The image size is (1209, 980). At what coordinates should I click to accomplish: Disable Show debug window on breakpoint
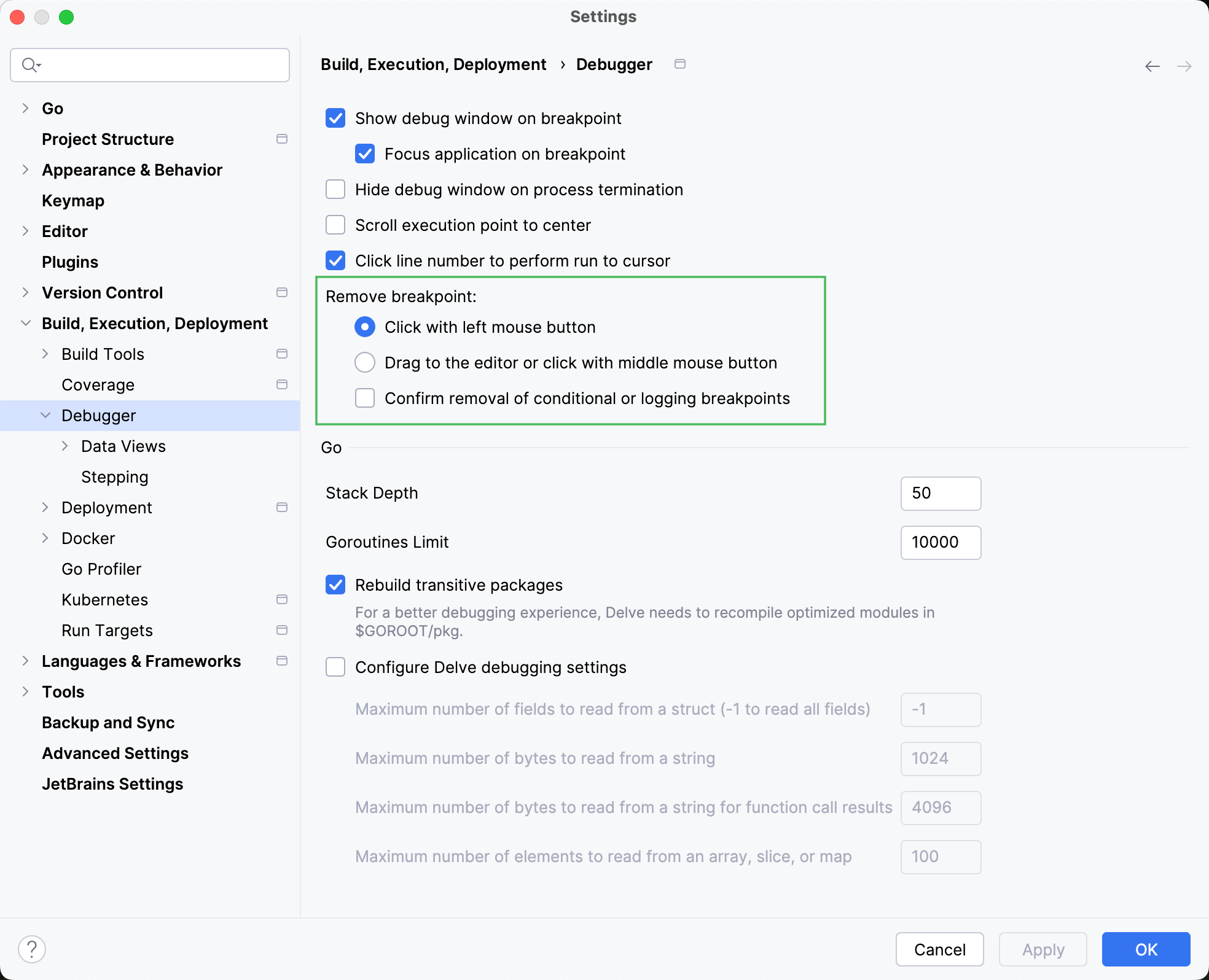click(335, 118)
